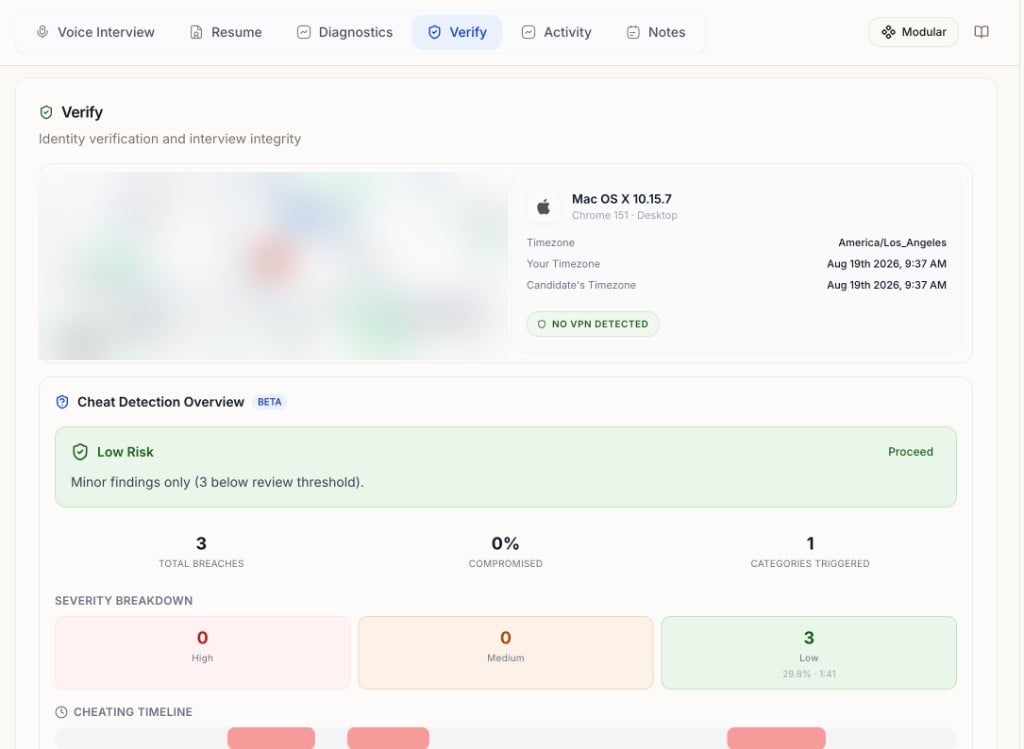1024x749 pixels.
Task: Go to the Activity tab
Action: tap(556, 32)
